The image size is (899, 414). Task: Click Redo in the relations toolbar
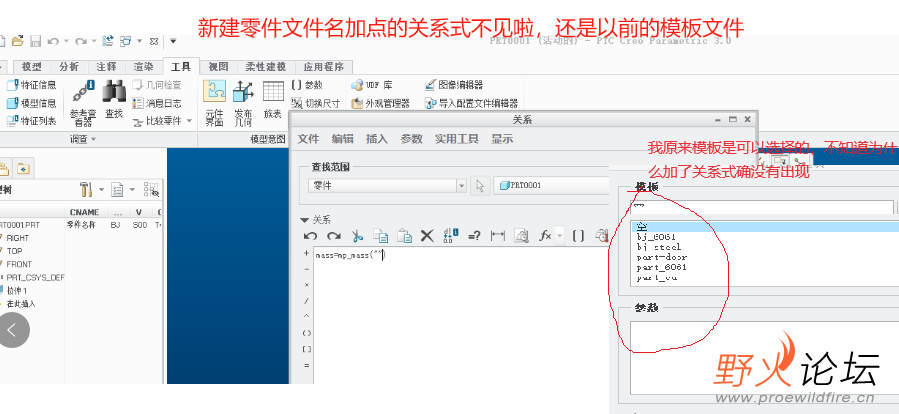tap(334, 236)
